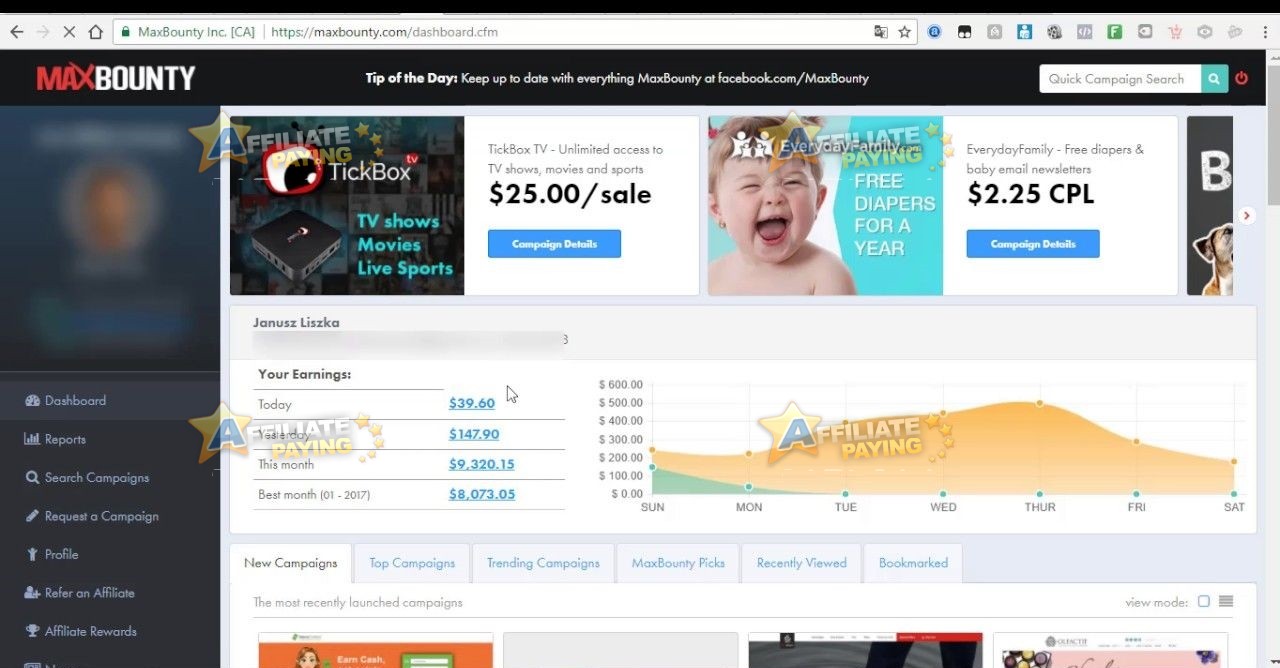
Task: Open the blue 'a' circle extension
Action: [x=935, y=32]
